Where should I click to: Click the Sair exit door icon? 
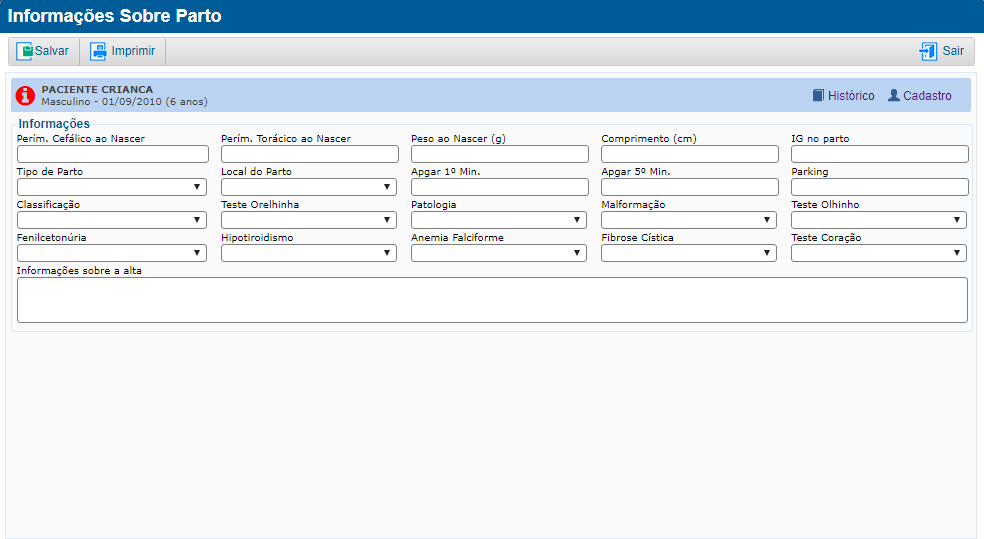pyautogui.click(x=928, y=51)
